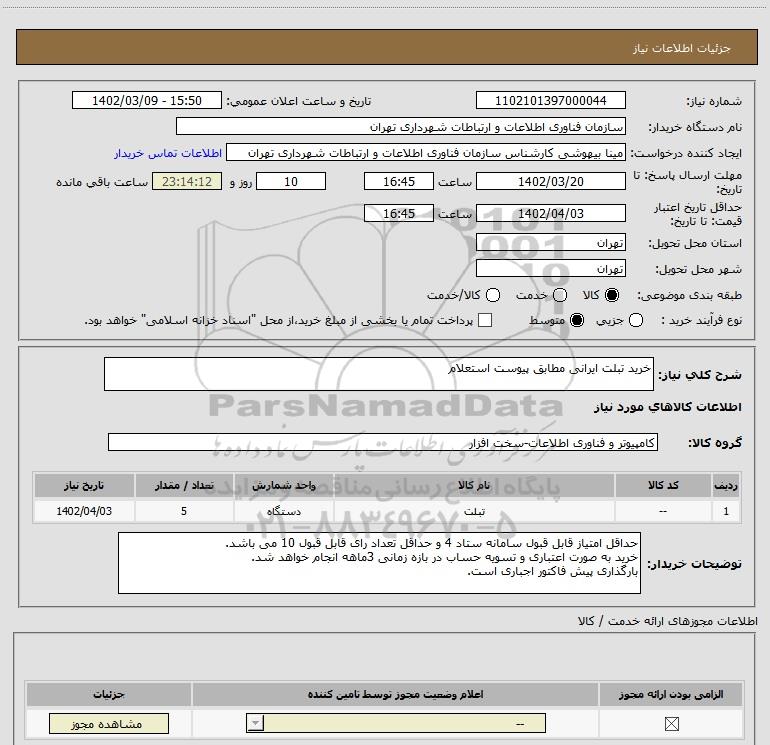Click the اعلام وضعیت مجوز column header
Image resolution: width=770 pixels, height=745 pixels.
[x=395, y=694]
